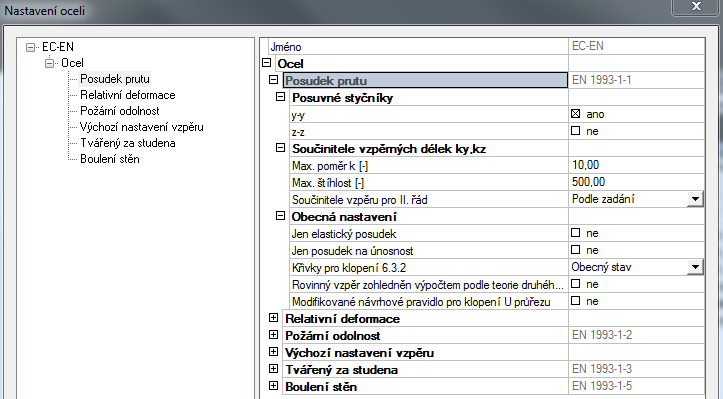
Task: Open Požární odolnost in the left tree
Action: pos(119,111)
